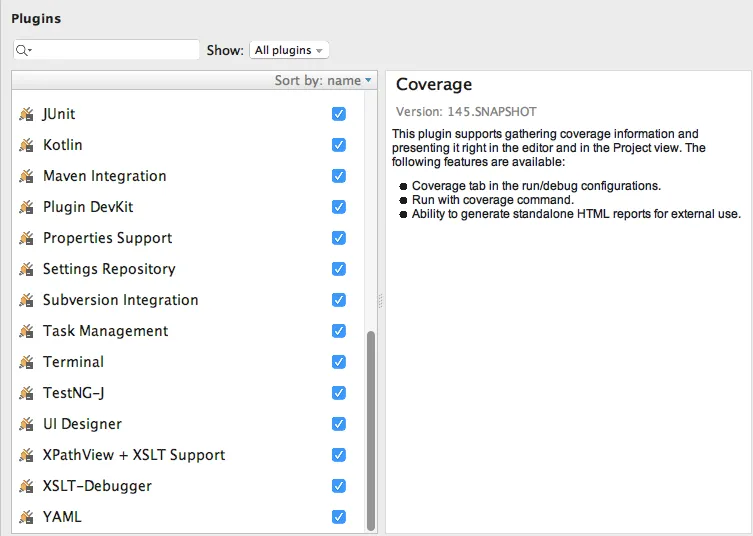Uncheck Properties Support plugin
The width and height of the screenshot is (753, 536).
339,238
